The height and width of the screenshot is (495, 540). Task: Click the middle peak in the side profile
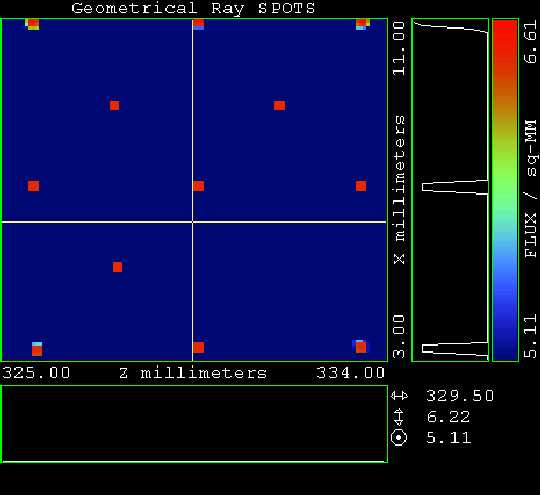click(x=455, y=187)
